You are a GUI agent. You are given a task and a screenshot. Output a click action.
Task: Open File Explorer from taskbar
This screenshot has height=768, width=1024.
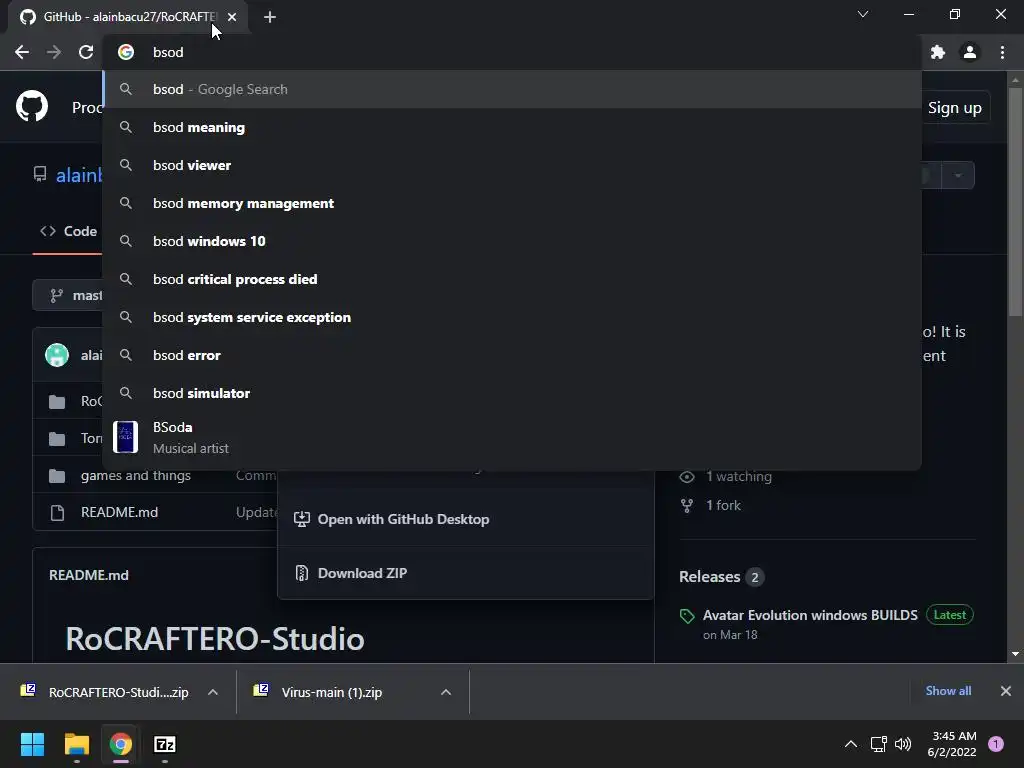click(x=76, y=744)
